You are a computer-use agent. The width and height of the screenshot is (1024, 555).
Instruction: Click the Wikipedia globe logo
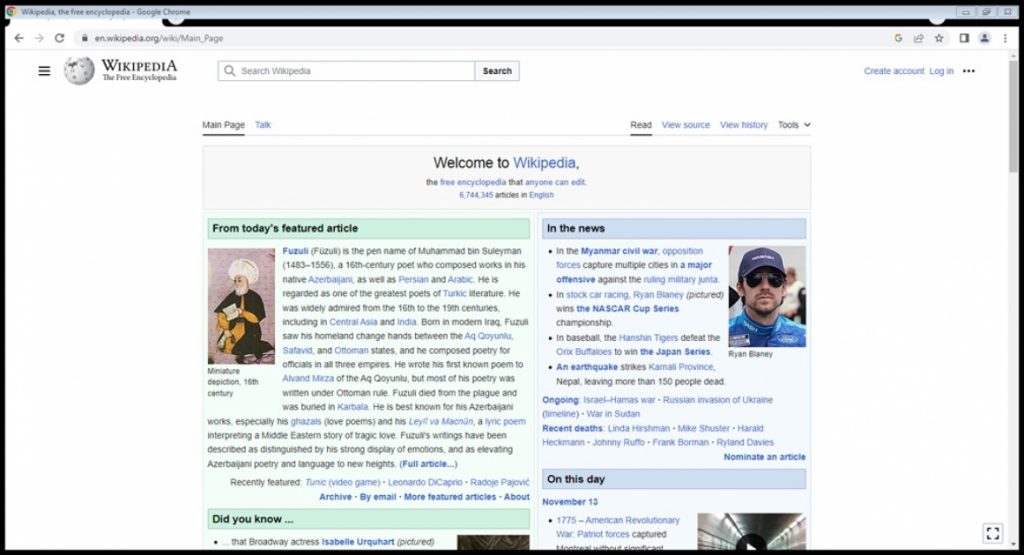tap(79, 71)
